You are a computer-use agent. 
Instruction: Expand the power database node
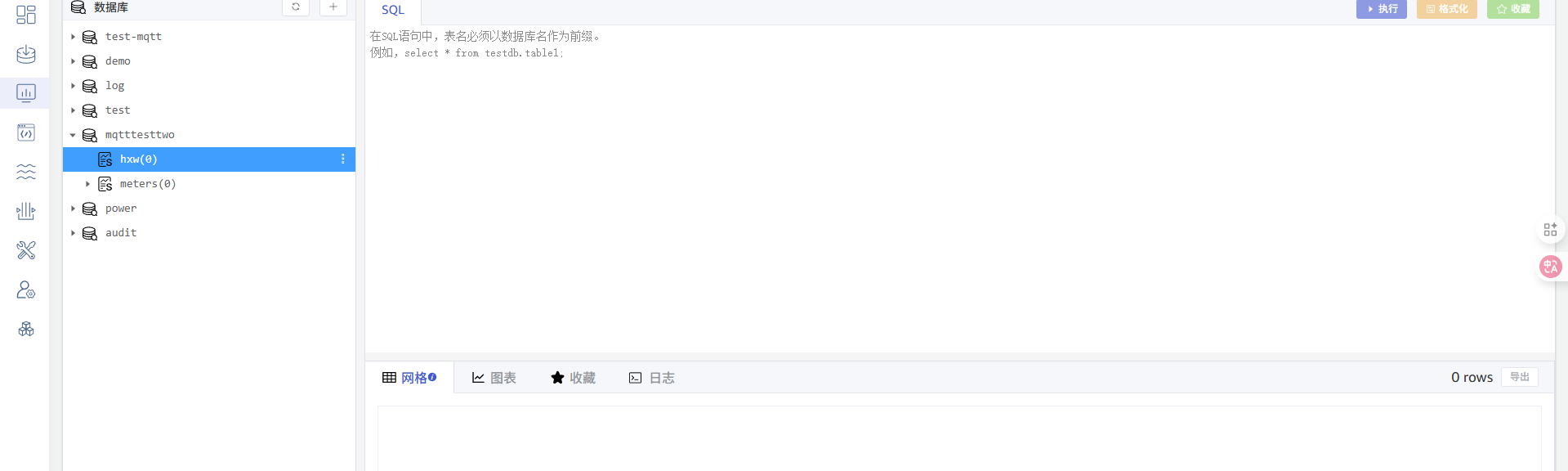[73, 209]
